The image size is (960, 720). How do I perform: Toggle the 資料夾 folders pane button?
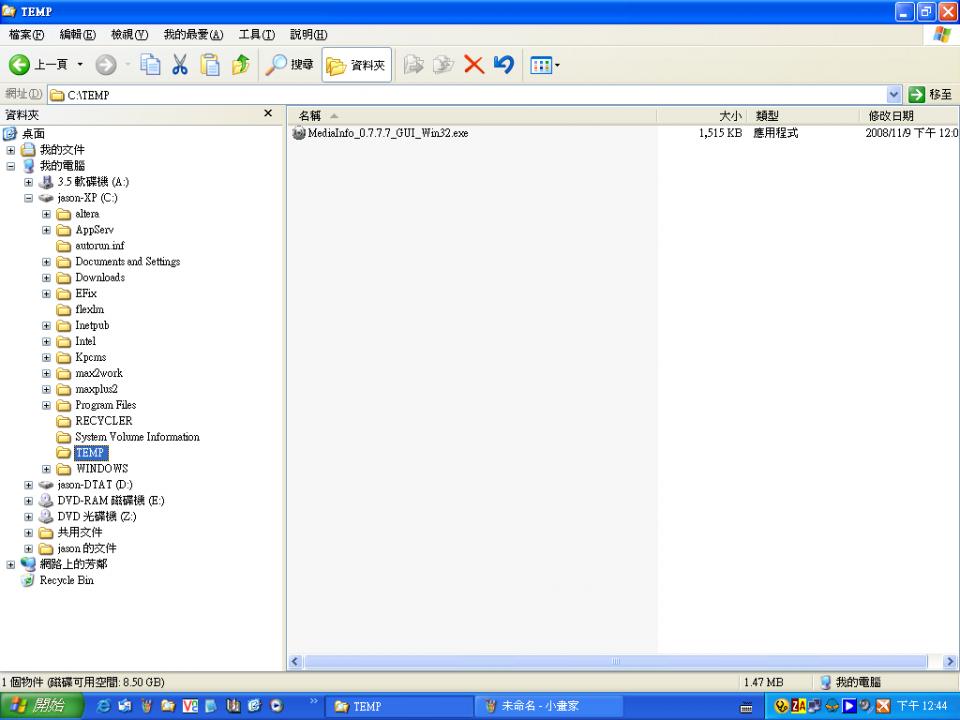[356, 64]
